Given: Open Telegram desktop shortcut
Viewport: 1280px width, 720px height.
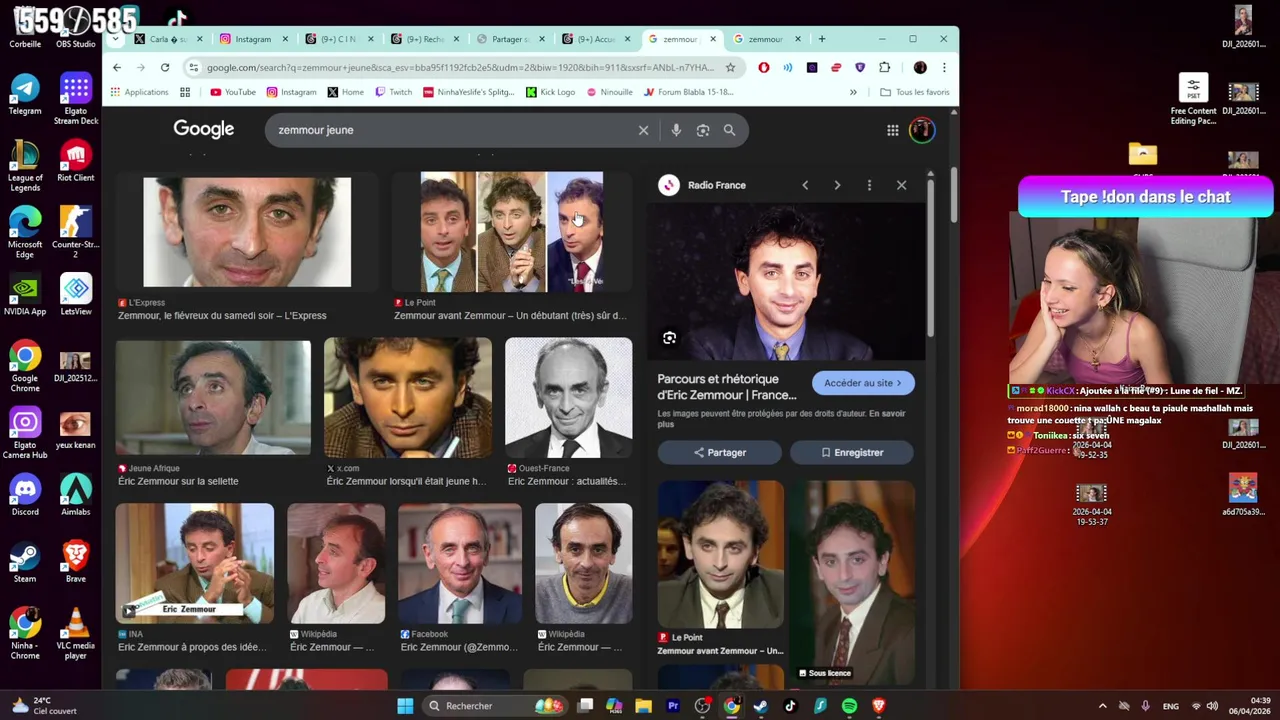Looking at the screenshot, I should (25, 94).
